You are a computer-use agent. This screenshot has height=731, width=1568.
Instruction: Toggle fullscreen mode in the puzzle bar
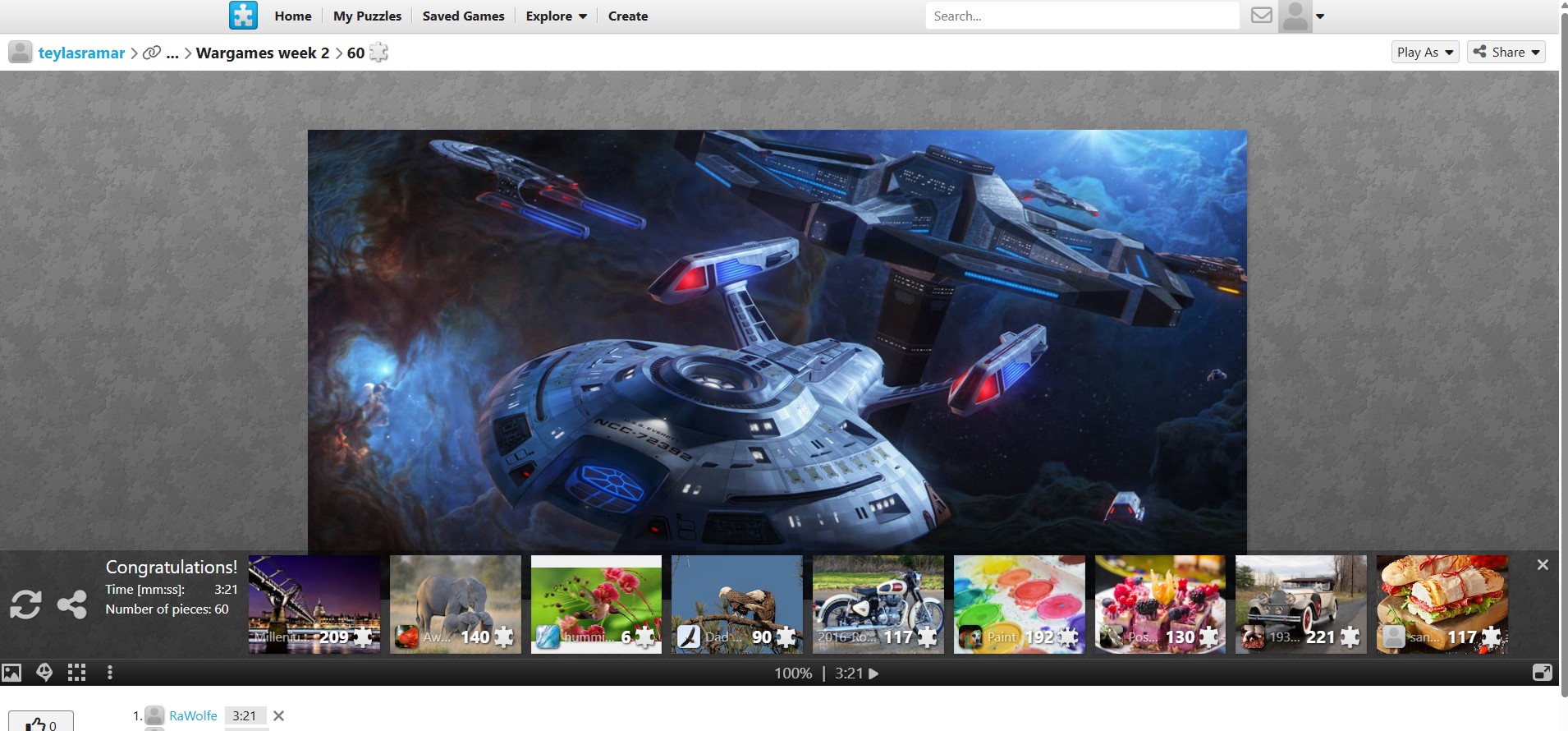(x=1542, y=674)
